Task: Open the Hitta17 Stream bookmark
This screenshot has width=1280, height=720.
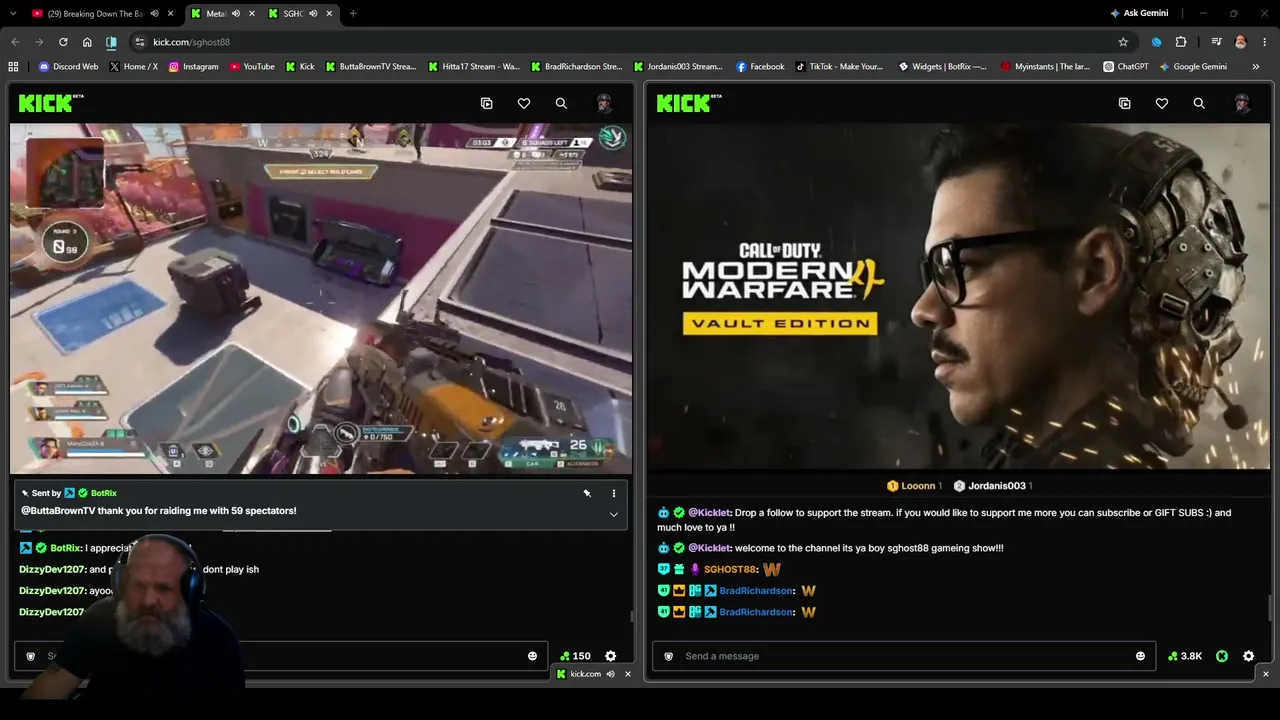Action: (474, 67)
